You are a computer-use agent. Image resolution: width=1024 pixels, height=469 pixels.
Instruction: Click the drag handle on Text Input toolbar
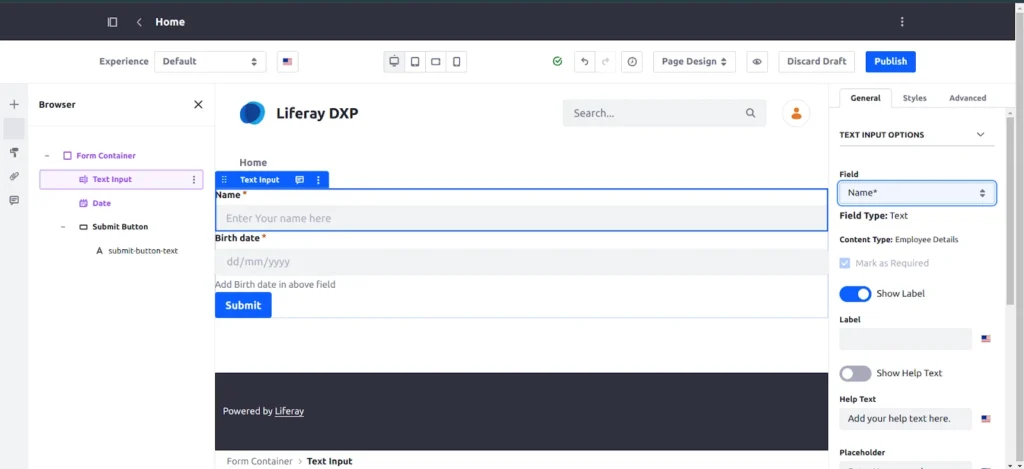click(x=225, y=180)
